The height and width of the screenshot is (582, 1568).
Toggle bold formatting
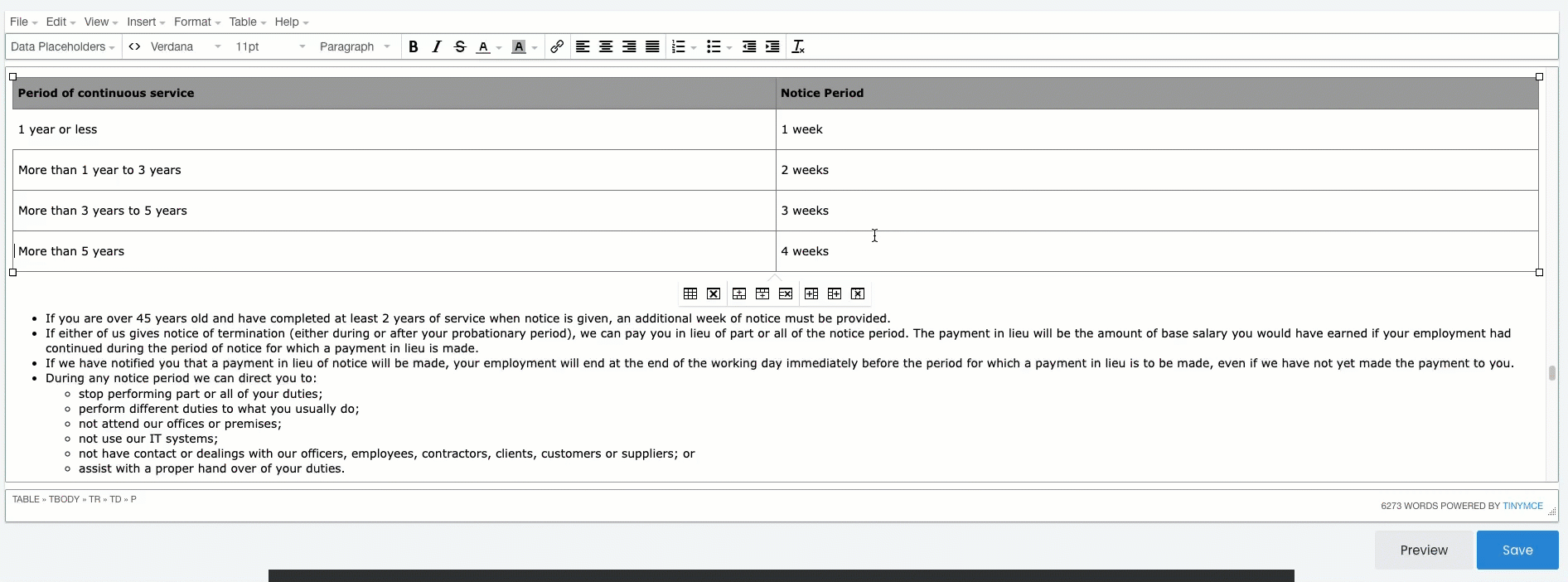point(413,46)
